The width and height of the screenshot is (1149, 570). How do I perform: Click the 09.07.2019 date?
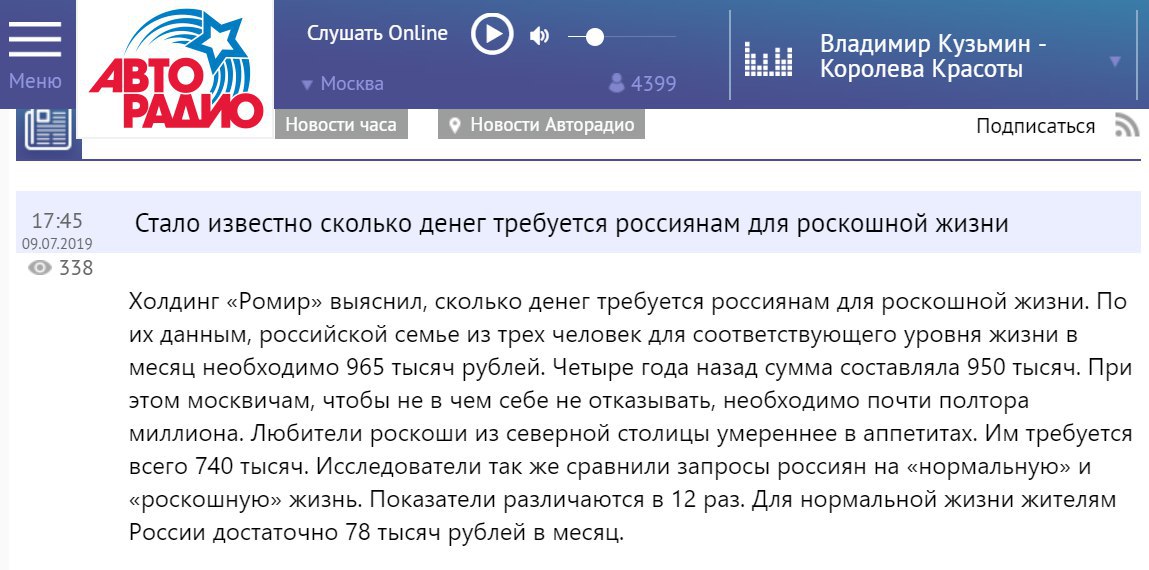[x=57, y=244]
